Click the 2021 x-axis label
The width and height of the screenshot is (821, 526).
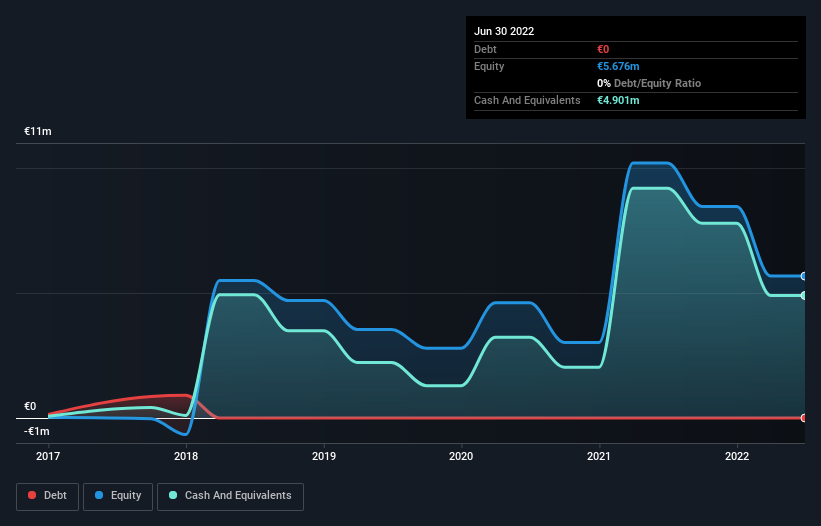[x=598, y=456]
